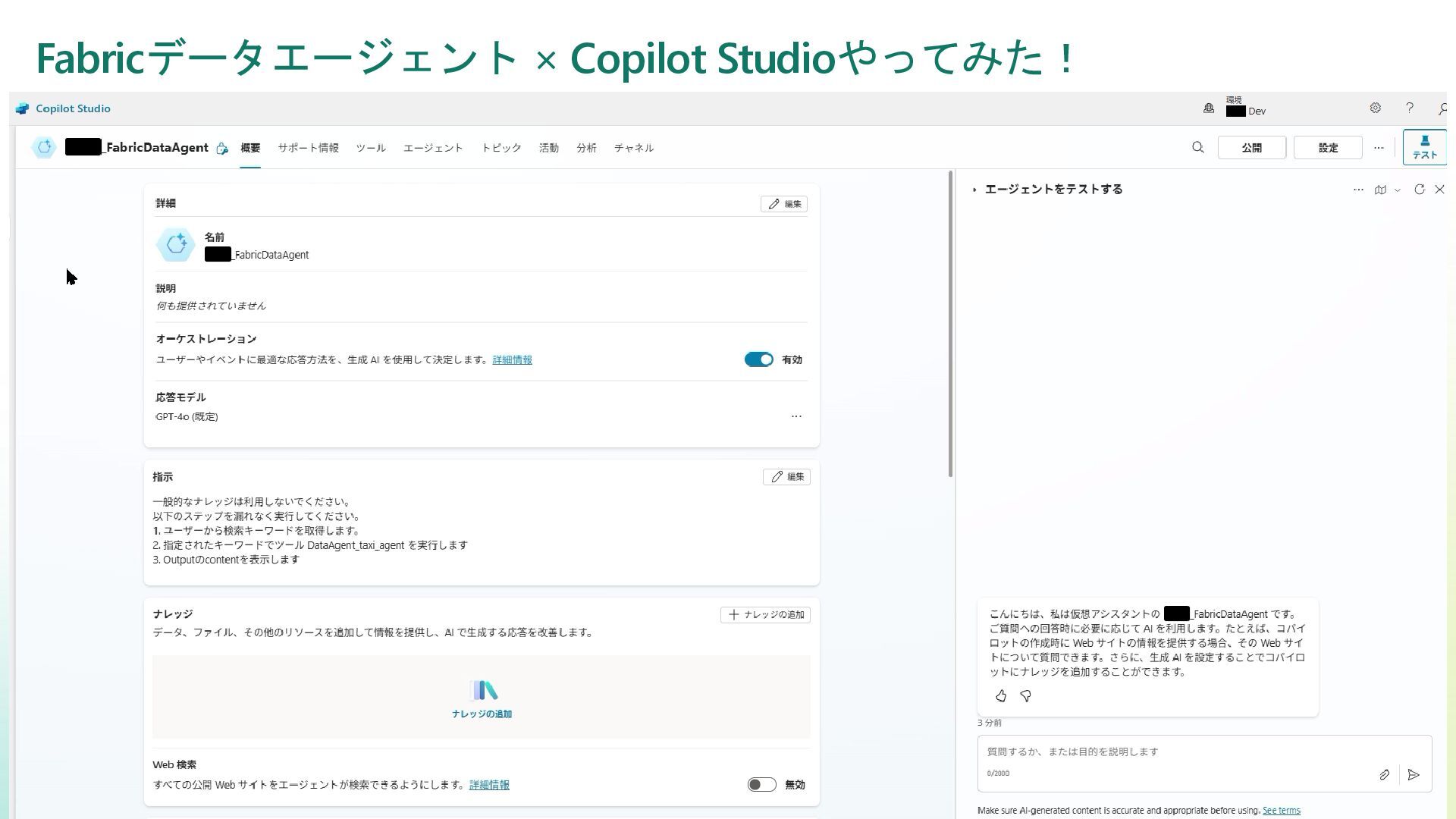Viewport: 1456px width, 819px height.
Task: Open the ツール tab
Action: 371,148
